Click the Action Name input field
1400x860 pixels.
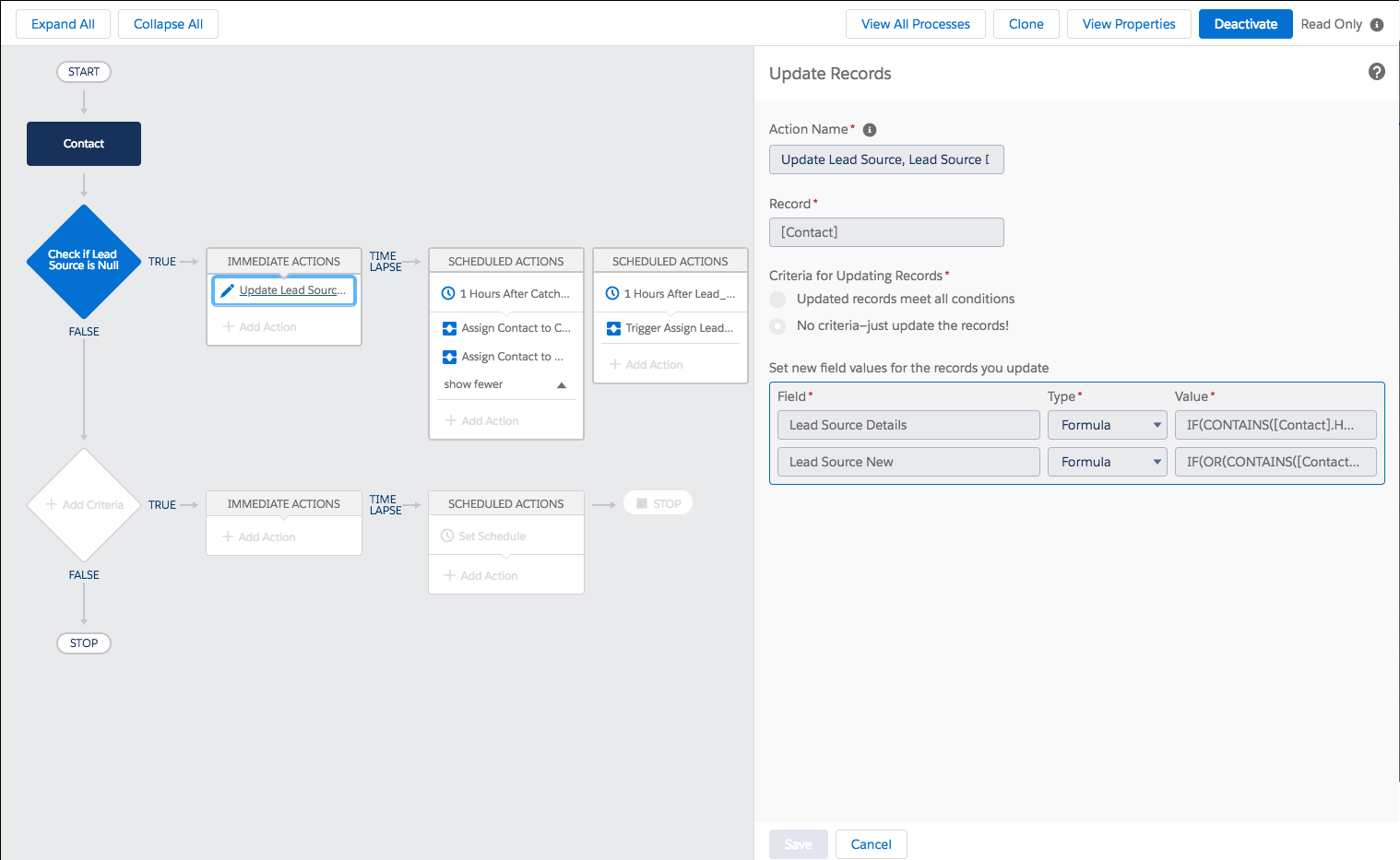[885, 159]
